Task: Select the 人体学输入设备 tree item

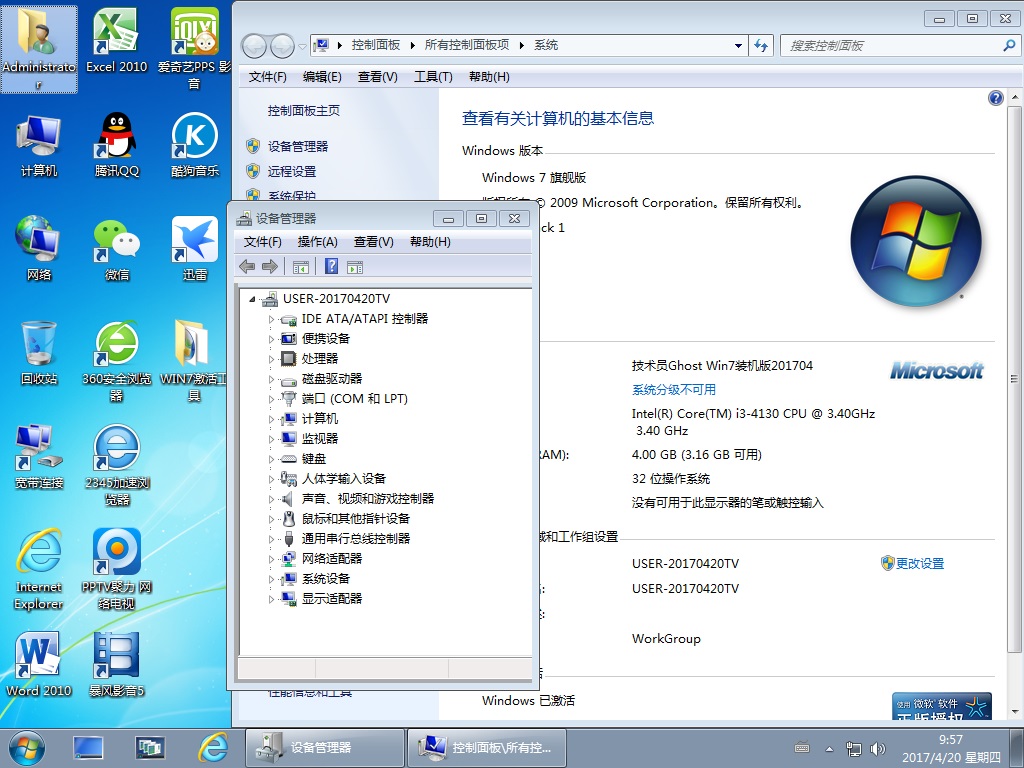Action: (344, 479)
